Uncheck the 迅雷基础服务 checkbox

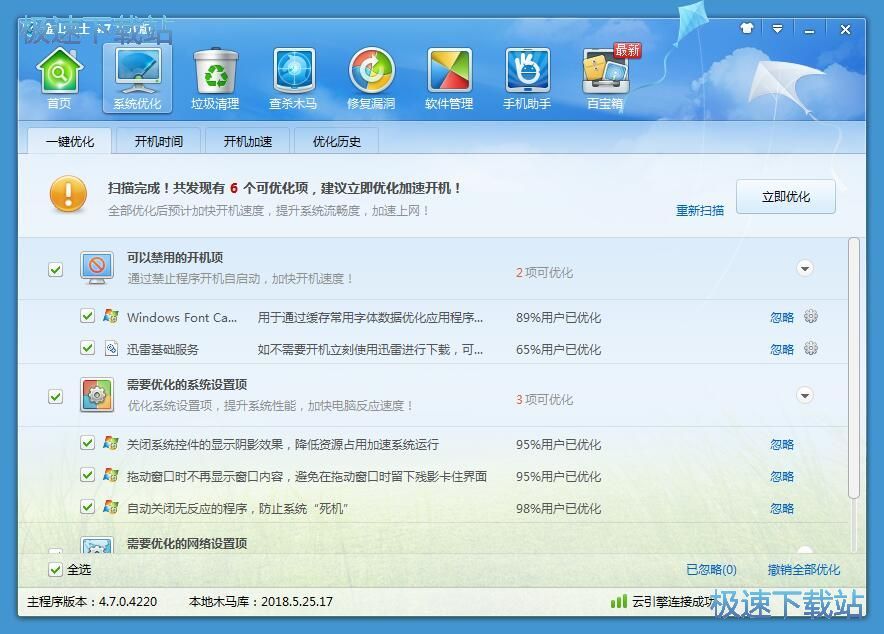pos(87,348)
